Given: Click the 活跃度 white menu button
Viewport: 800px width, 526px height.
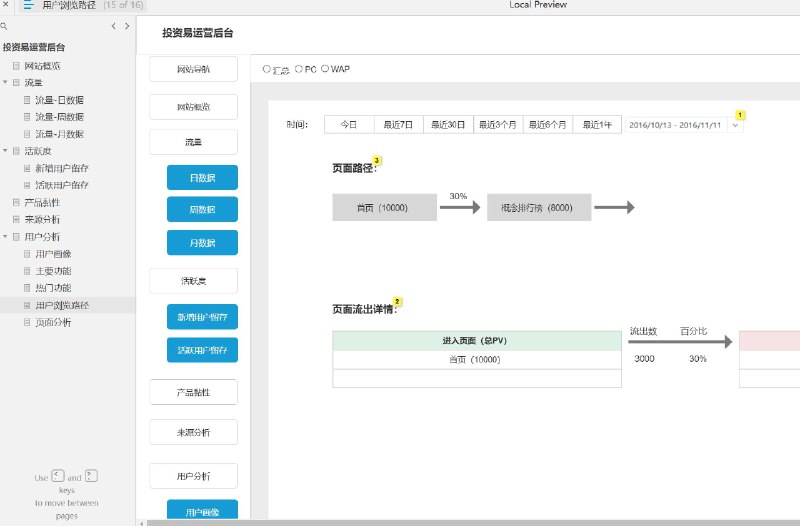Looking at the screenshot, I should click(193, 281).
